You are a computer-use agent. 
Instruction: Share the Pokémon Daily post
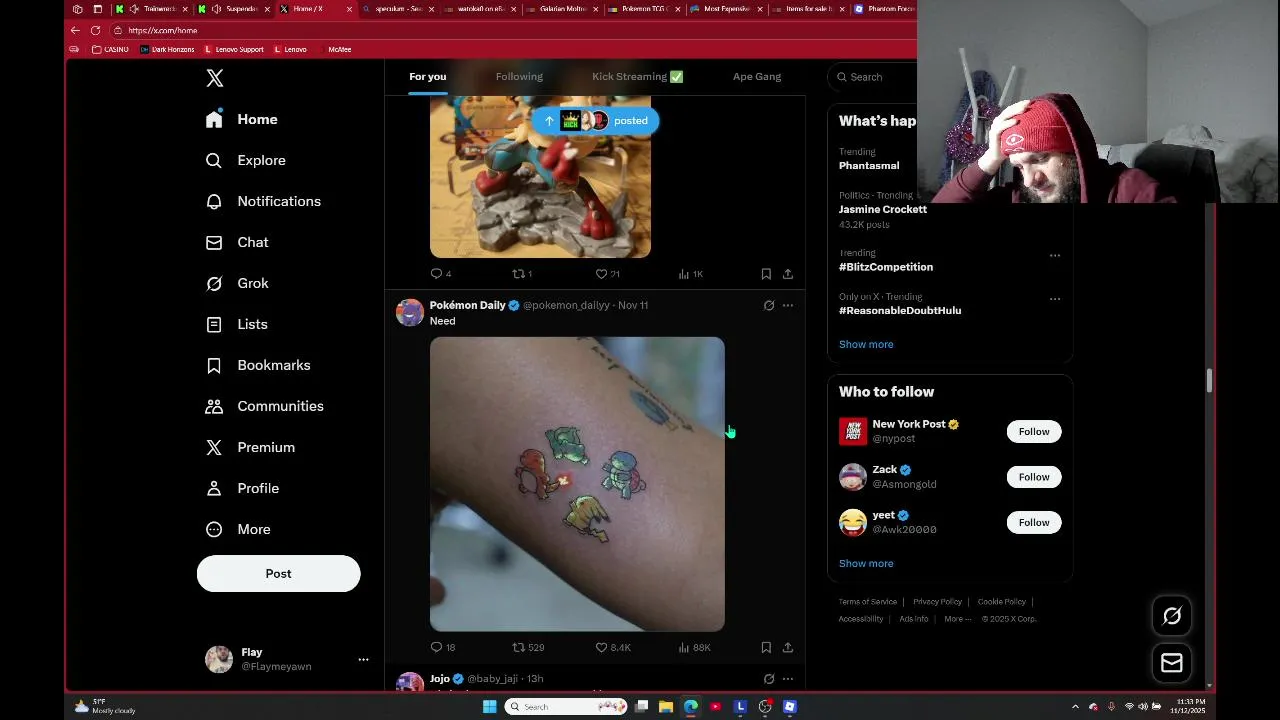click(x=788, y=647)
